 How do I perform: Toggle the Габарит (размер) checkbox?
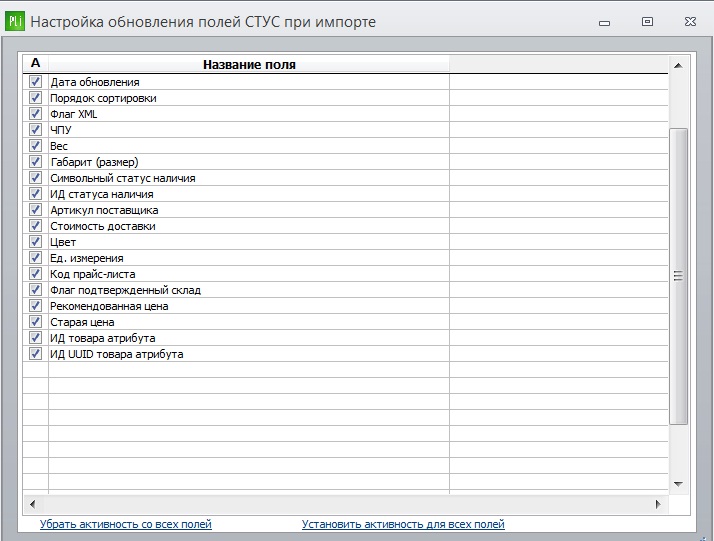[35, 162]
